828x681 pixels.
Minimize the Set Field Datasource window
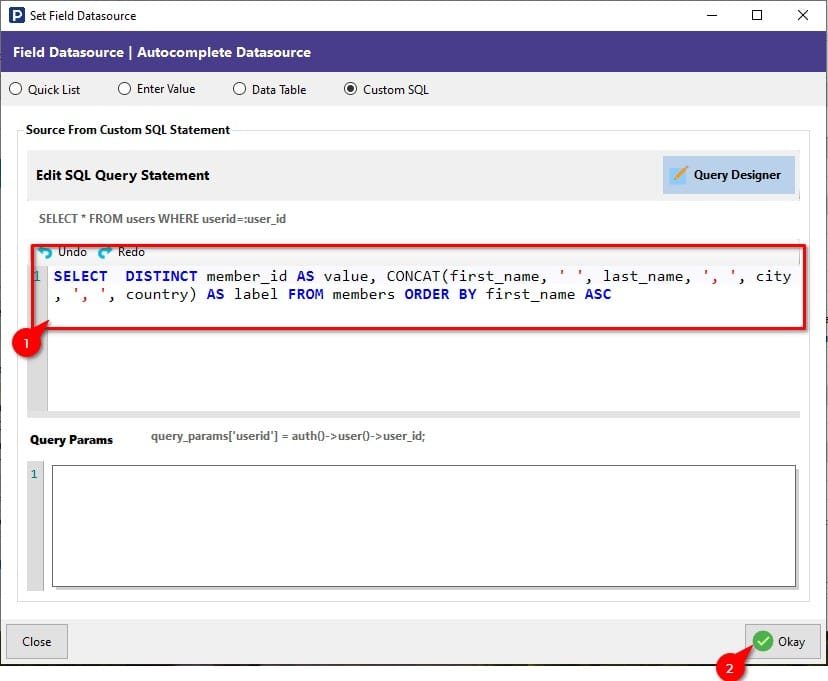[712, 15]
